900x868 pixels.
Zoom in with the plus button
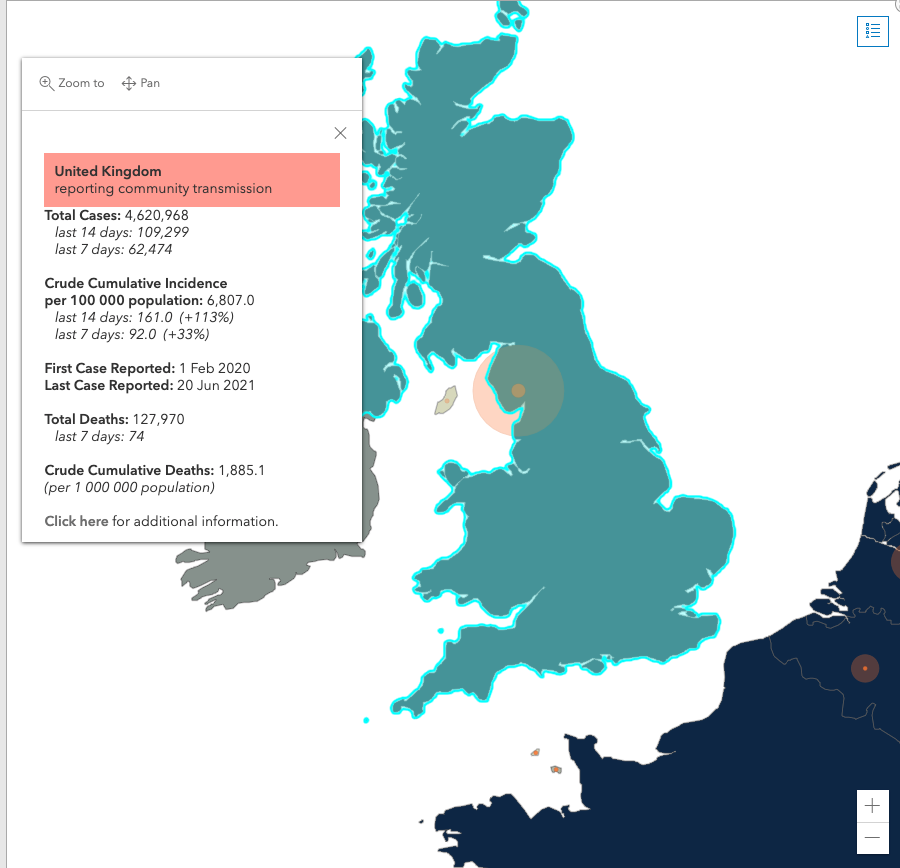click(872, 805)
